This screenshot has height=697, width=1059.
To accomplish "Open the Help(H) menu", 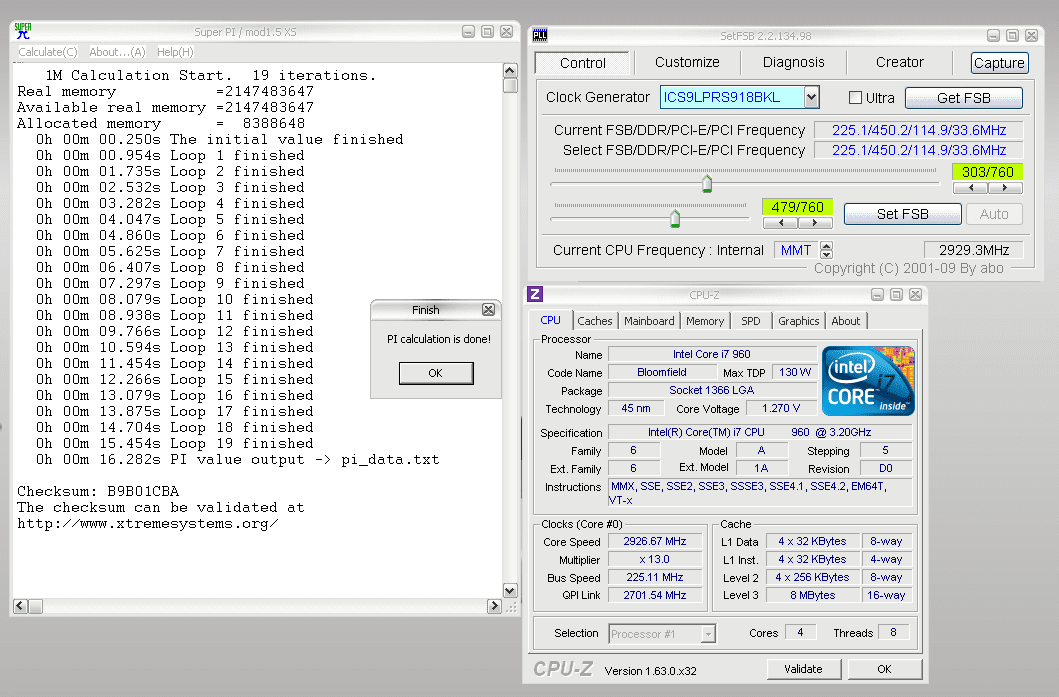I will coord(175,52).
